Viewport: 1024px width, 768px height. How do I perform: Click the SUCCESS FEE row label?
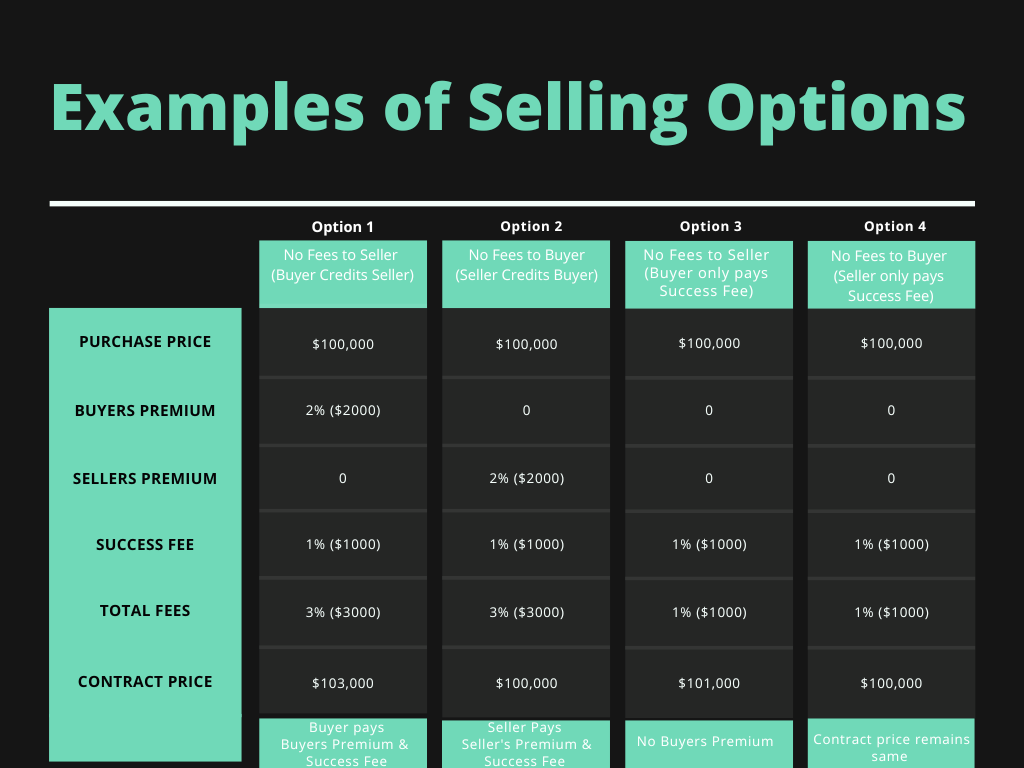point(145,545)
